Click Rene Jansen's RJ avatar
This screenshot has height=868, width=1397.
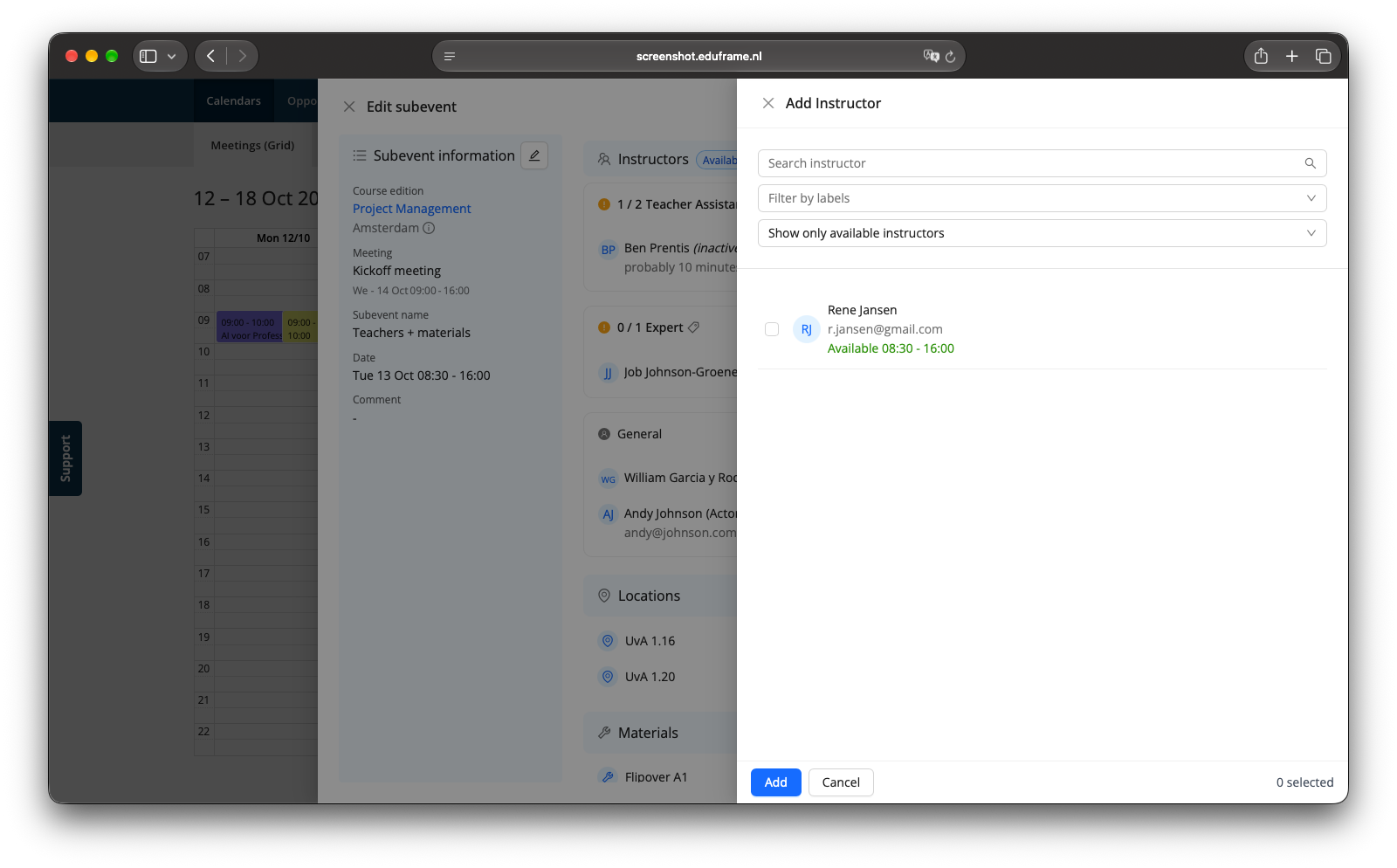coord(806,329)
